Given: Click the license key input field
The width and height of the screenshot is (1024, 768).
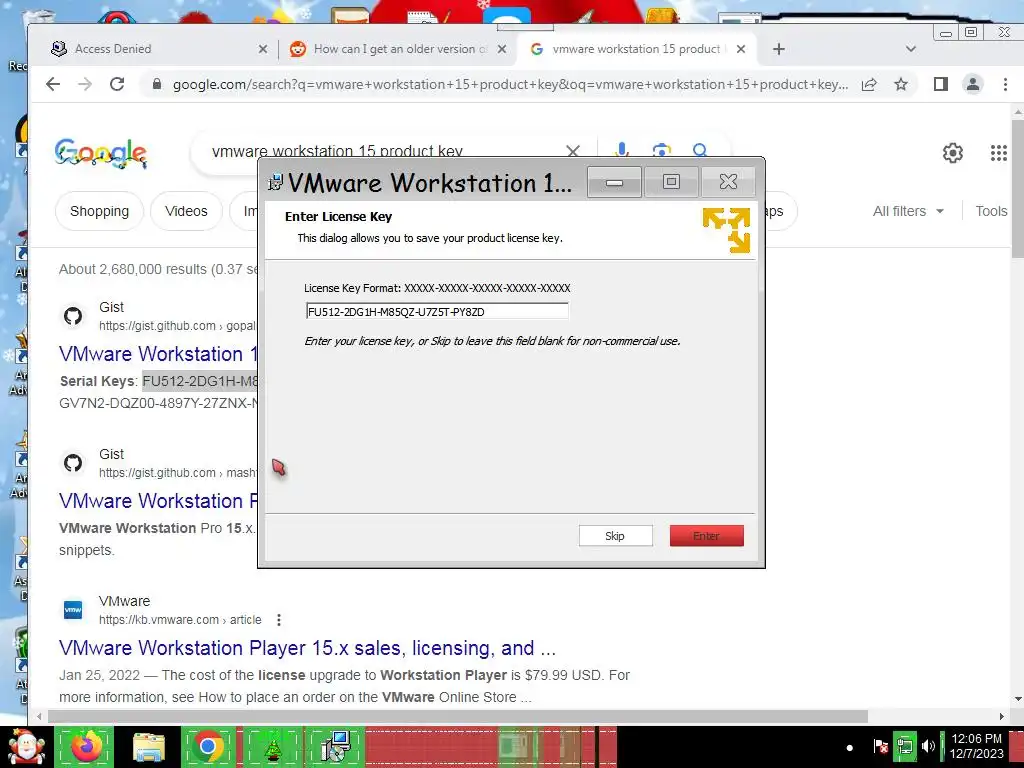Looking at the screenshot, I should tap(436, 312).
